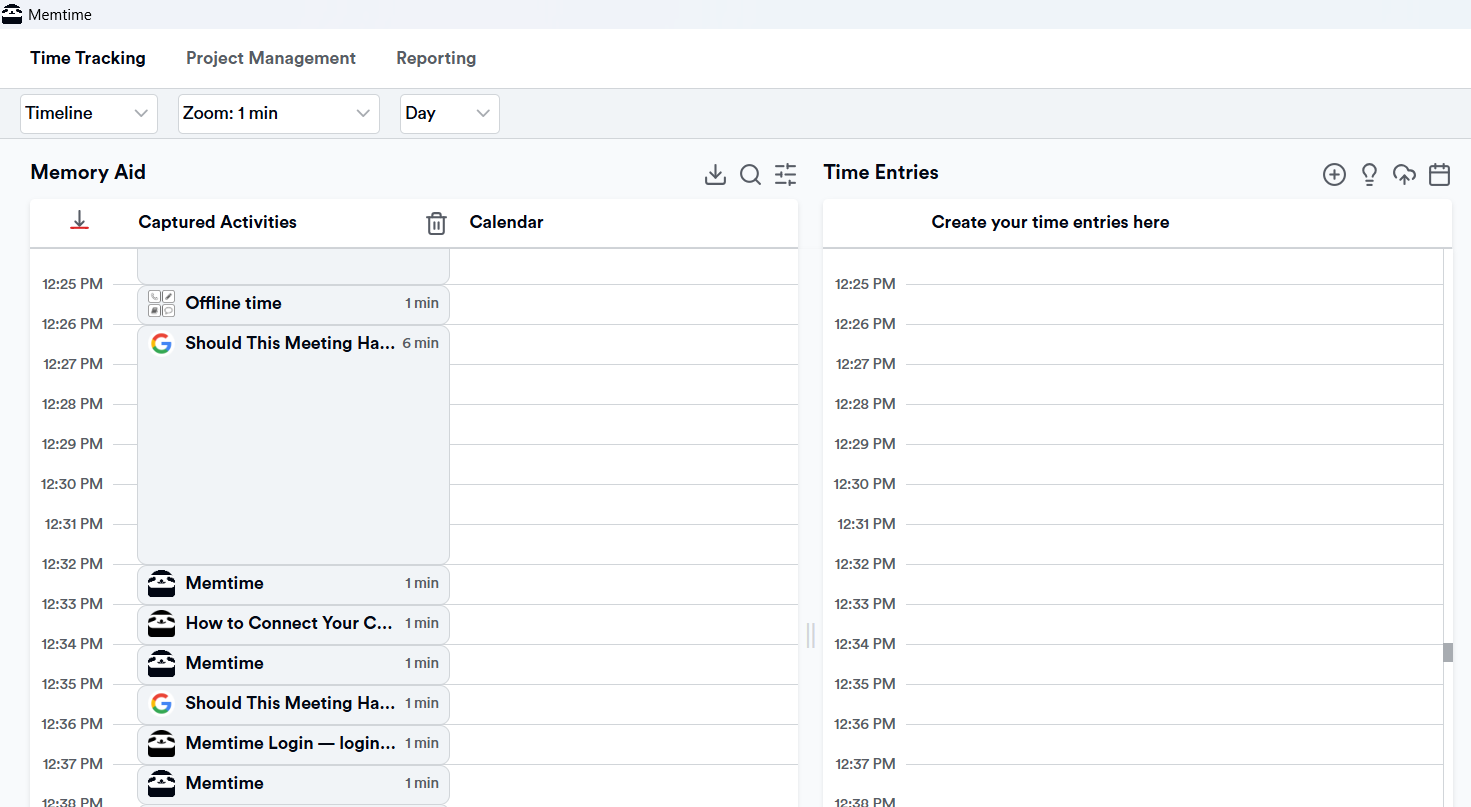Open the Day view selector

coord(449,113)
